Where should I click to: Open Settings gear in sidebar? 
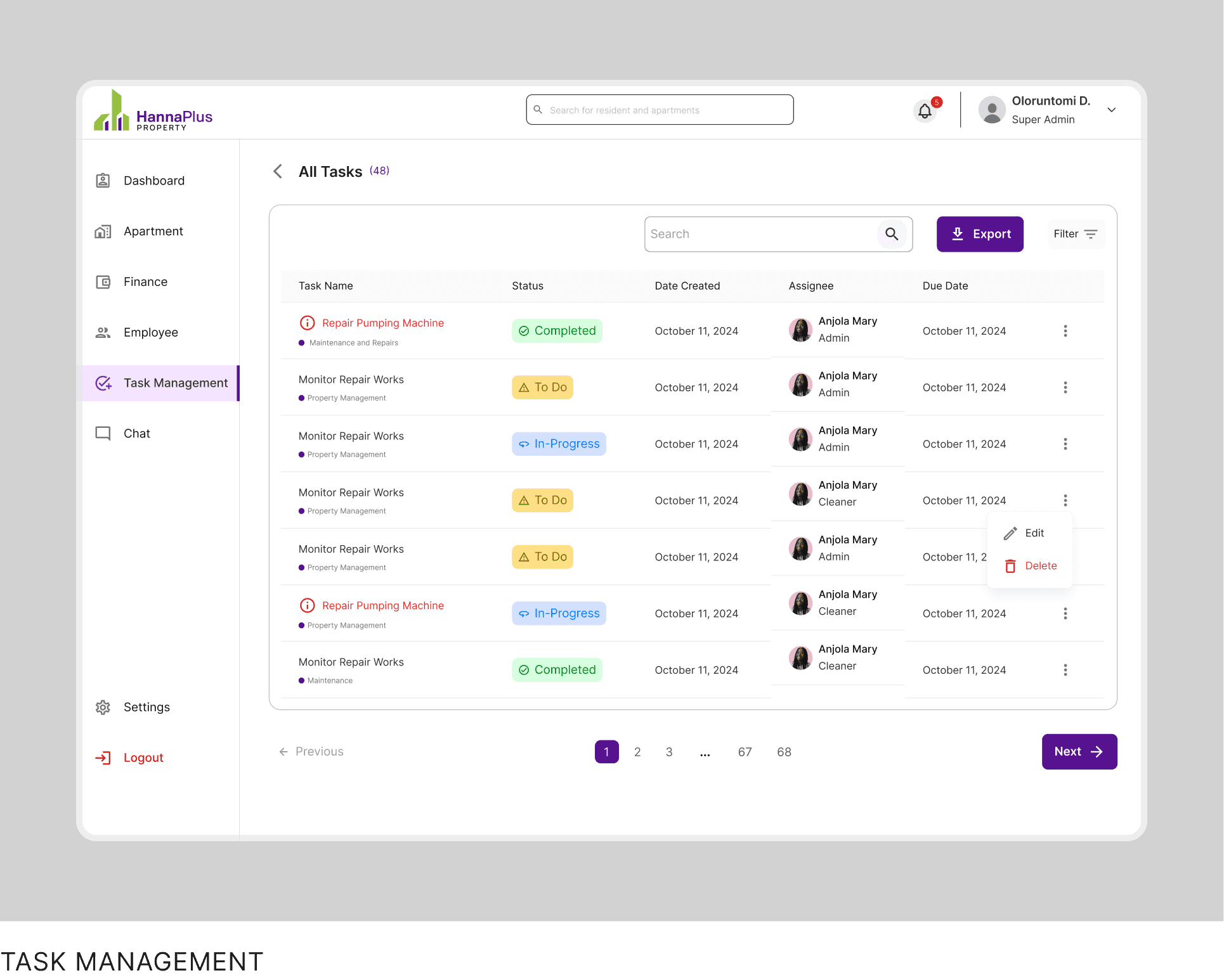103,707
